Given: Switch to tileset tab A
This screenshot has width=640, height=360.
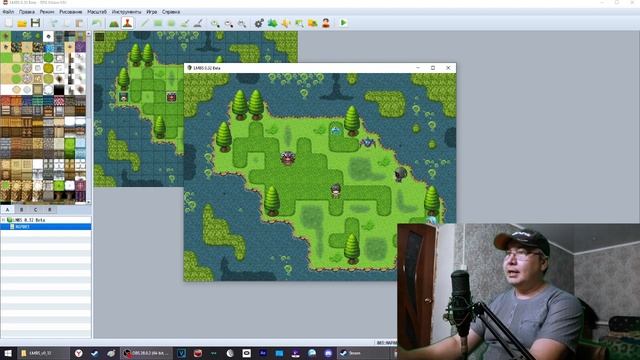Looking at the screenshot, I should pos(7,209).
